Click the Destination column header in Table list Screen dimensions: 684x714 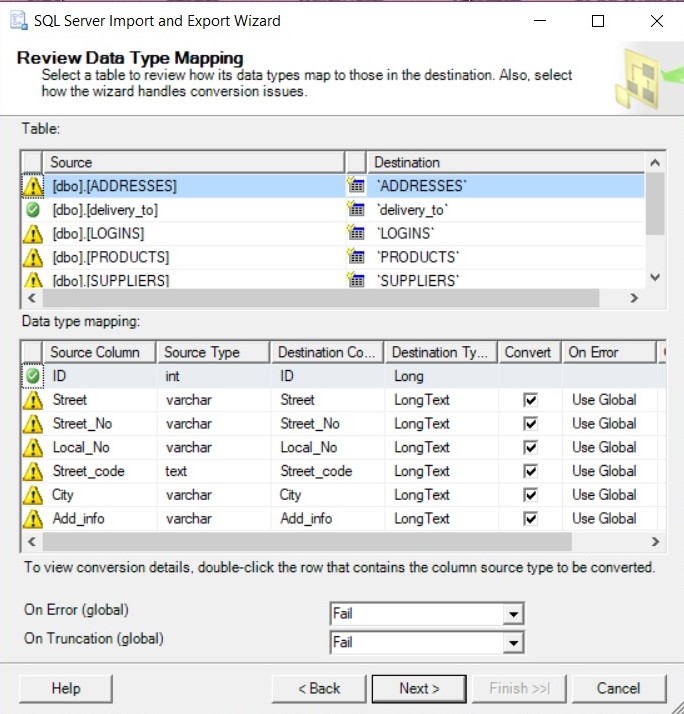point(506,162)
